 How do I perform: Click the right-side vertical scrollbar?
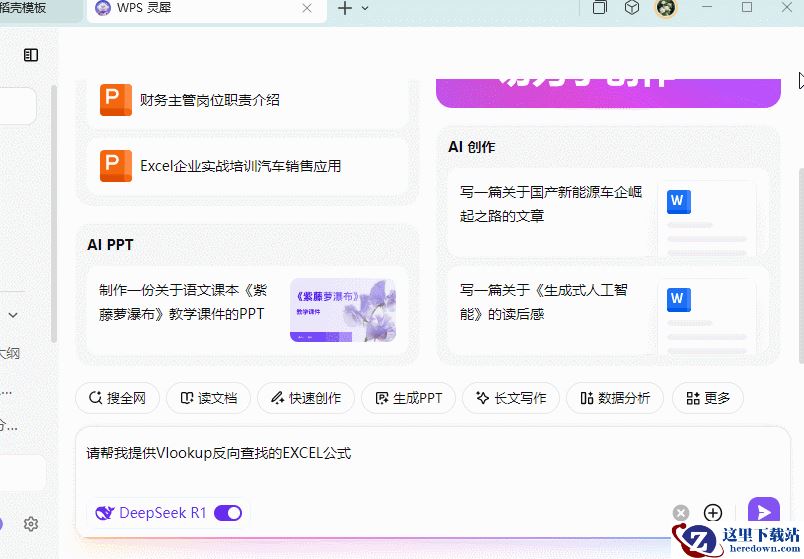click(801, 264)
